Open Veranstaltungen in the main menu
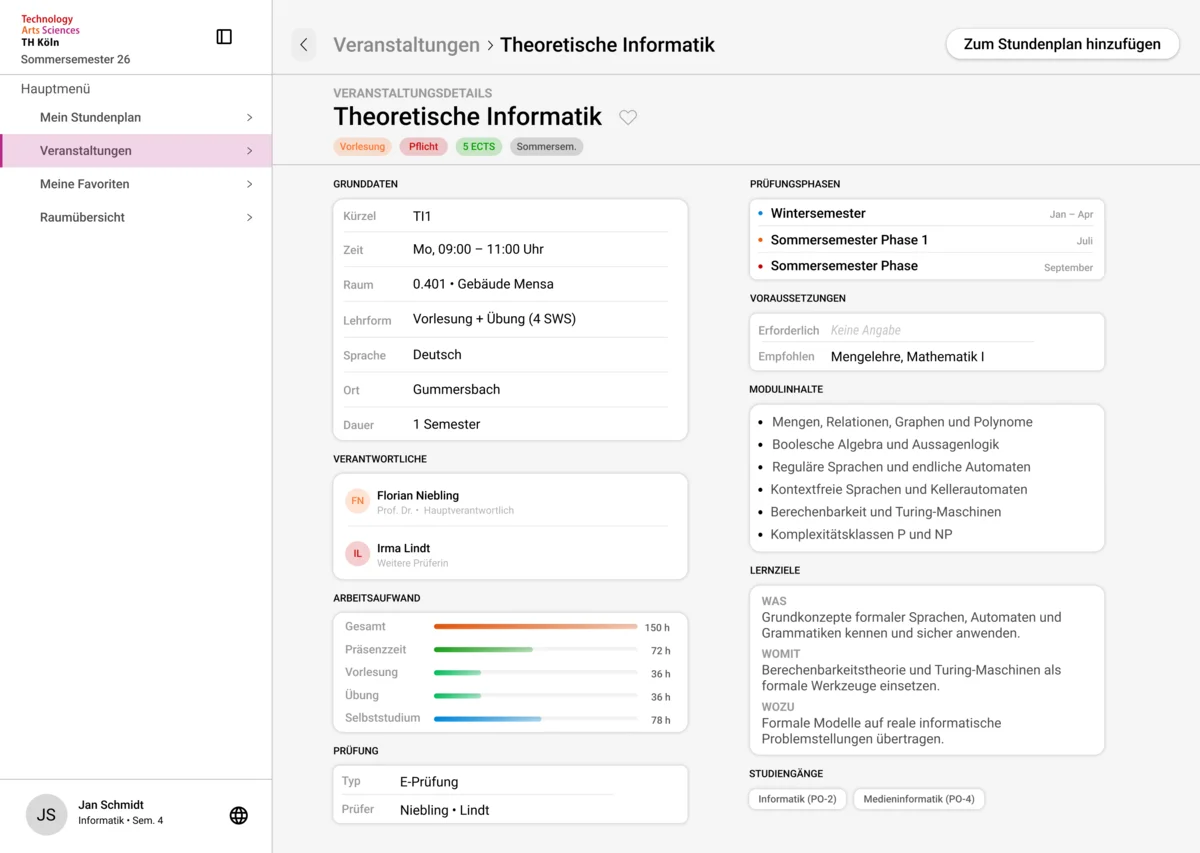Viewport: 1200px width, 853px height. click(86, 151)
